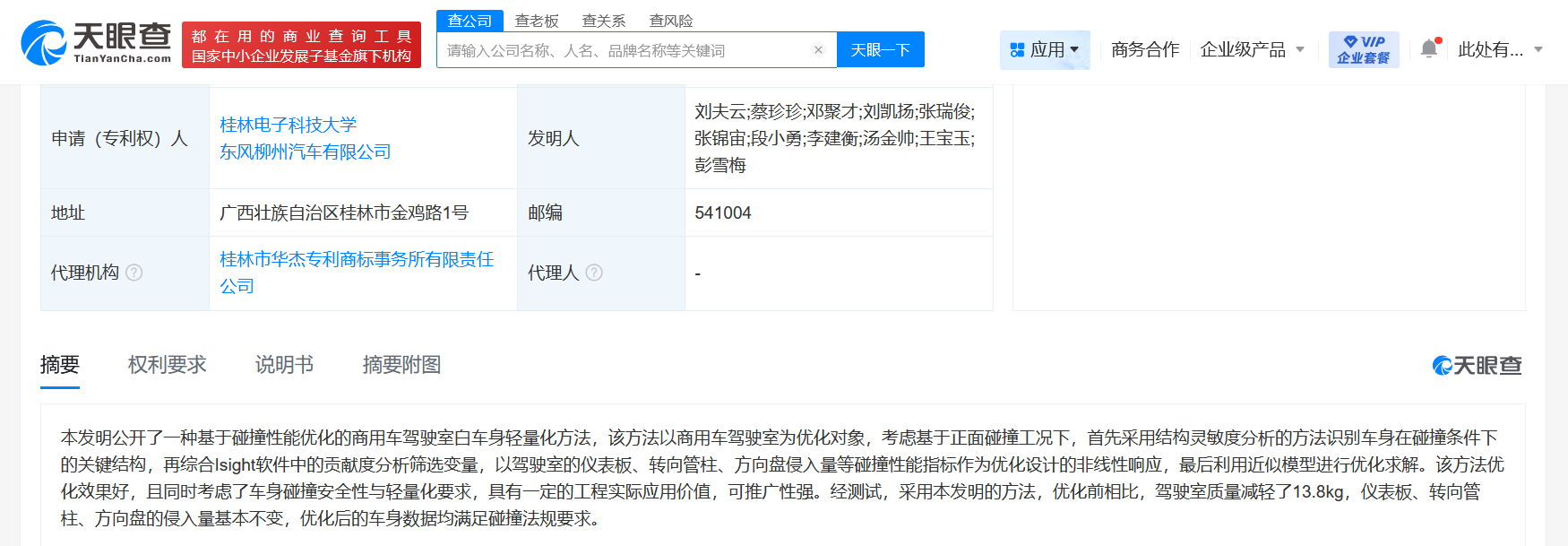Viewport: 1568px width, 546px height.
Task: Click the 申请（专利权）人 label cell
Action: [125, 138]
